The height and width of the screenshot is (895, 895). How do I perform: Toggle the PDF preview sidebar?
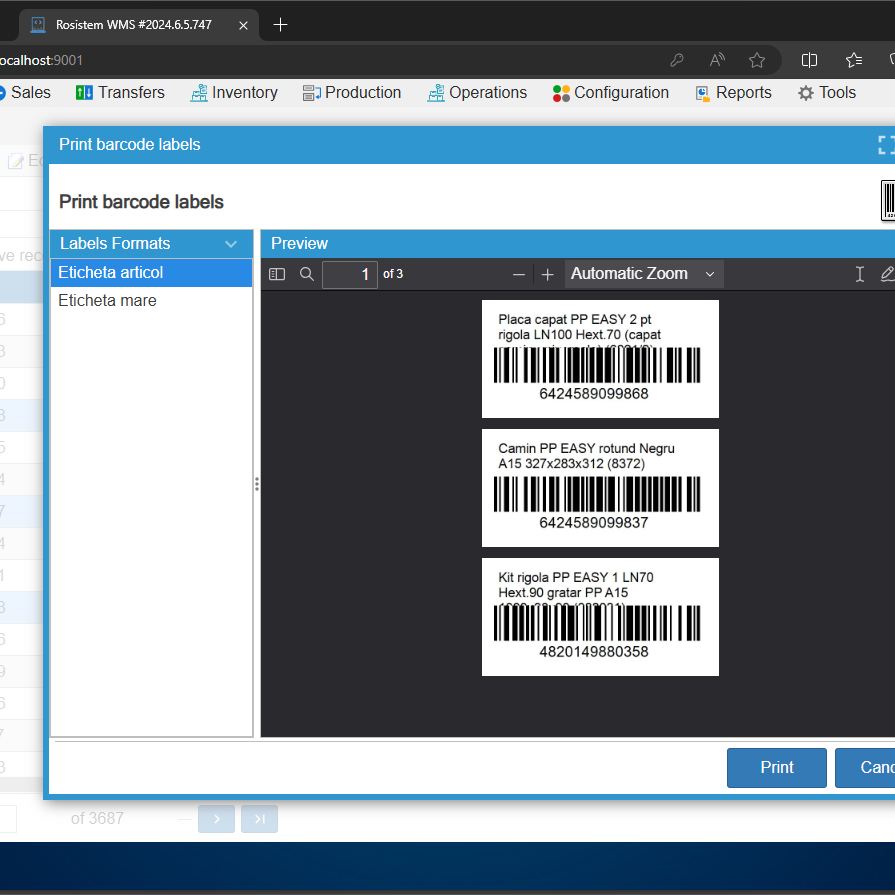(277, 274)
